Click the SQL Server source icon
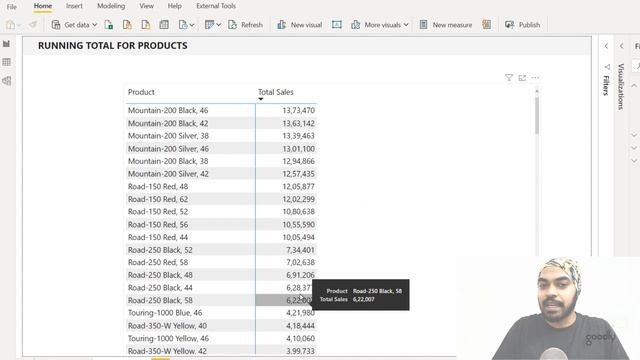 point(146,25)
